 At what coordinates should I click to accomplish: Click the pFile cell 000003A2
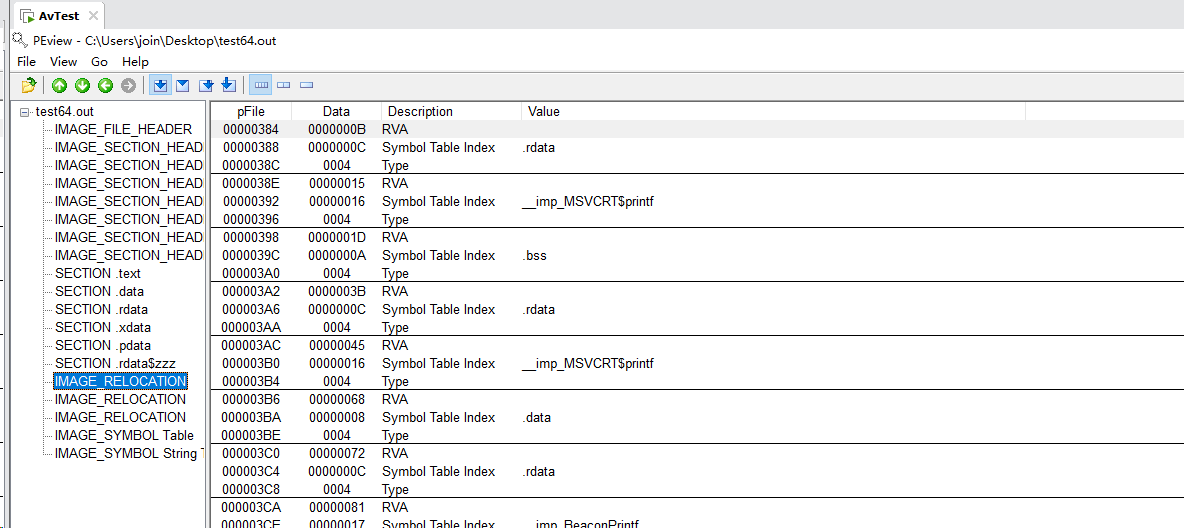[251, 292]
